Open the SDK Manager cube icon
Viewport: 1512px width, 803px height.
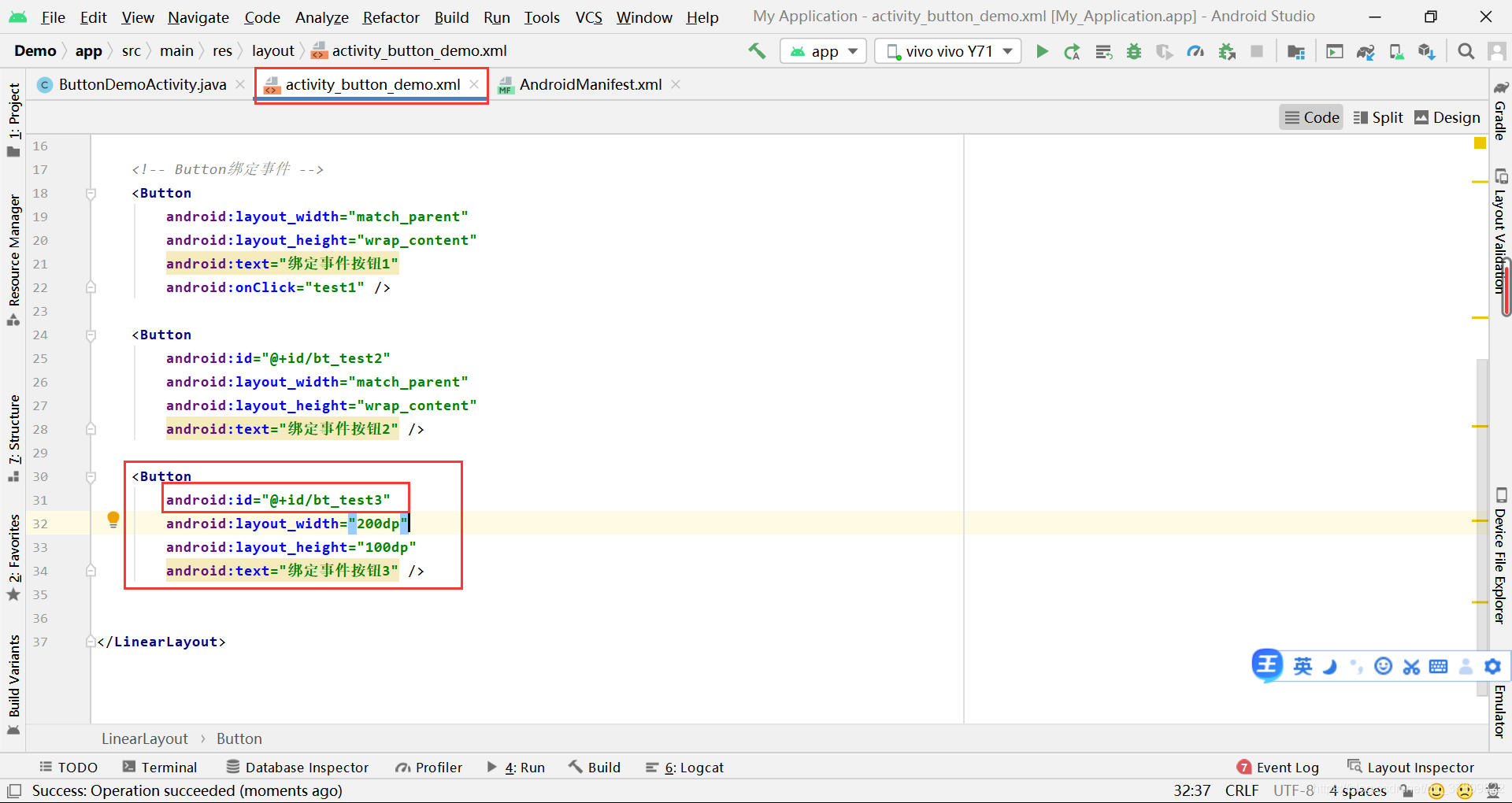point(1426,52)
